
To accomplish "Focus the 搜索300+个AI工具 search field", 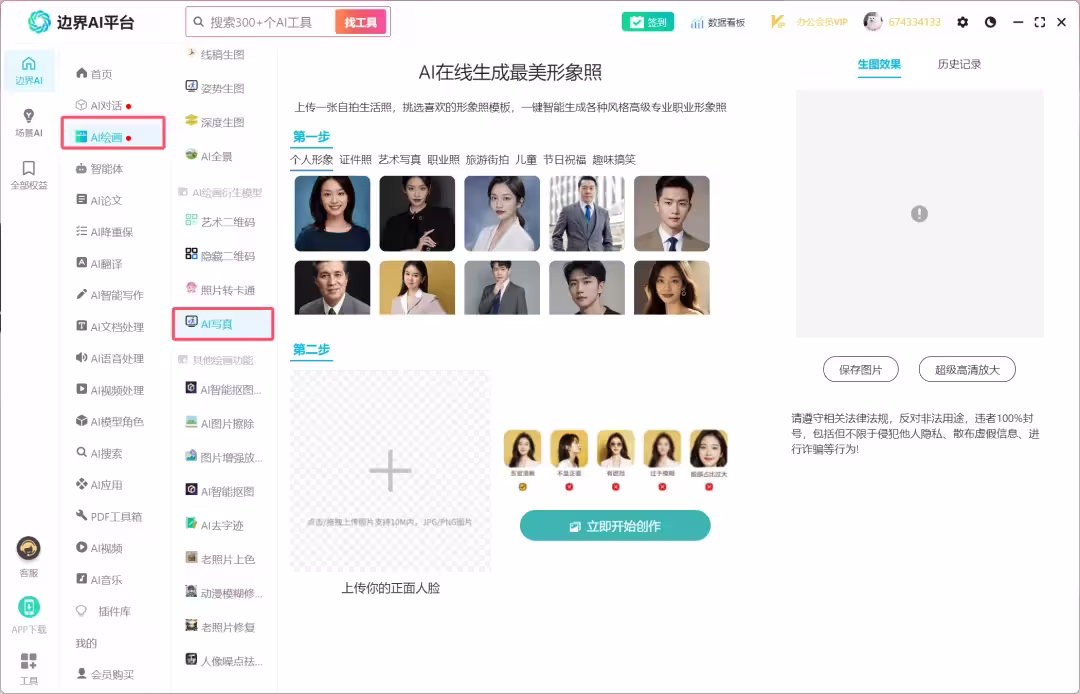I will [x=262, y=22].
